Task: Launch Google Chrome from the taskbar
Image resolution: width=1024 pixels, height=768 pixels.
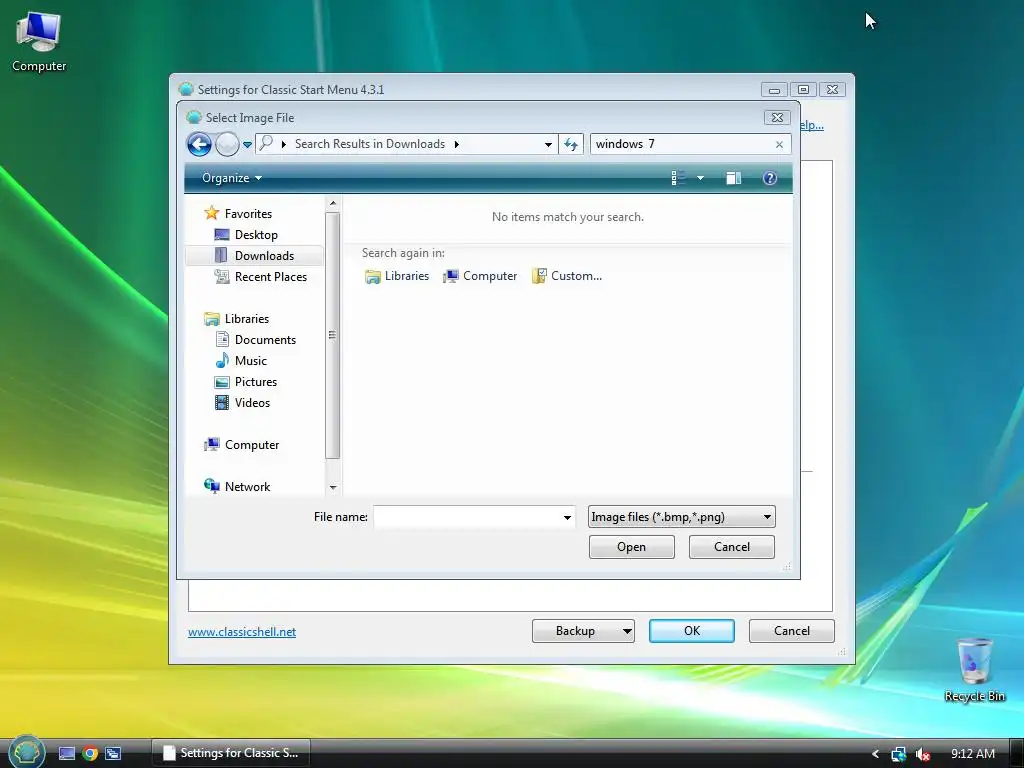Action: [x=90, y=754]
